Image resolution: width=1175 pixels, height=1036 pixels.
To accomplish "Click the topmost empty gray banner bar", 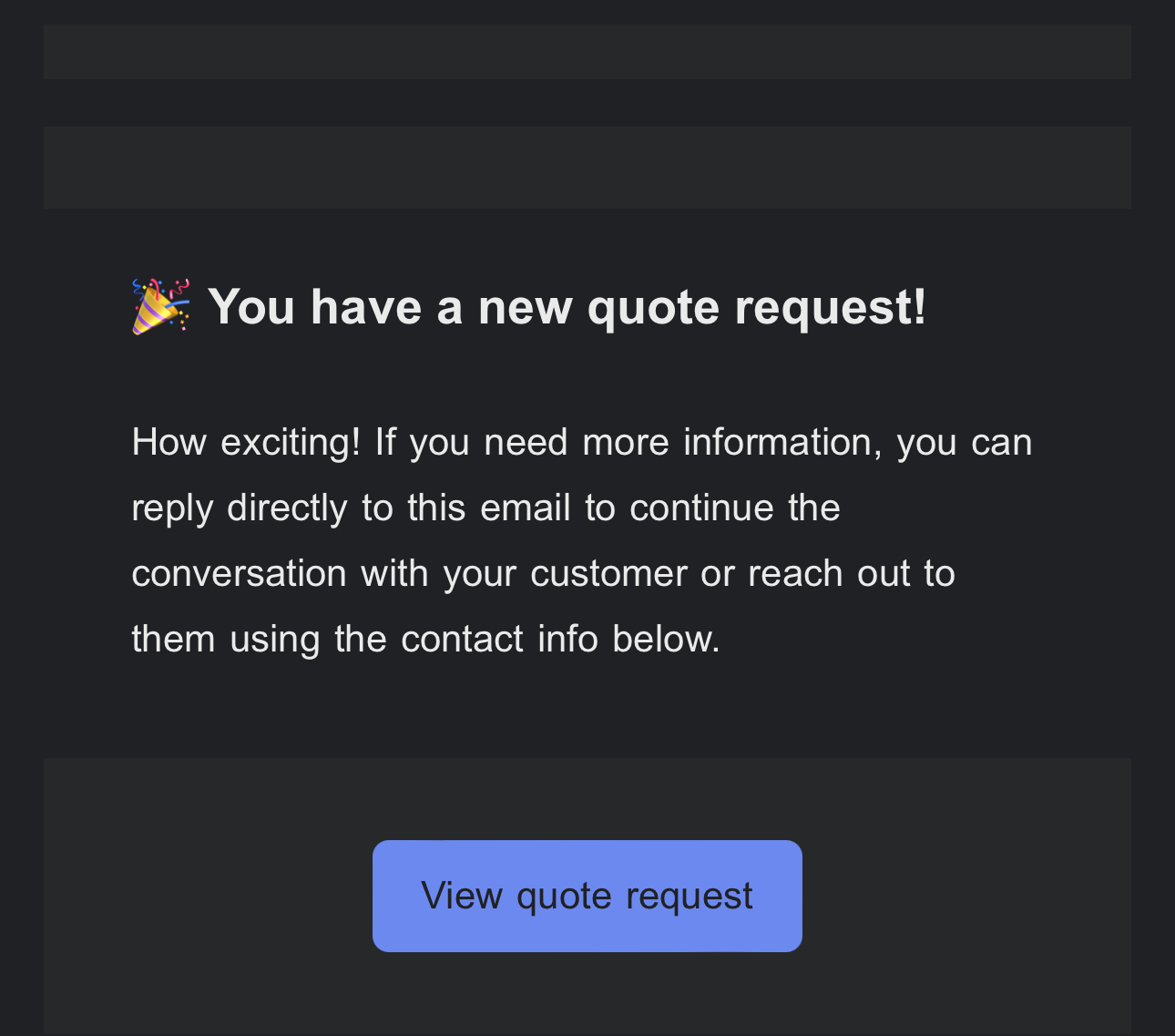I will click(x=587, y=52).
